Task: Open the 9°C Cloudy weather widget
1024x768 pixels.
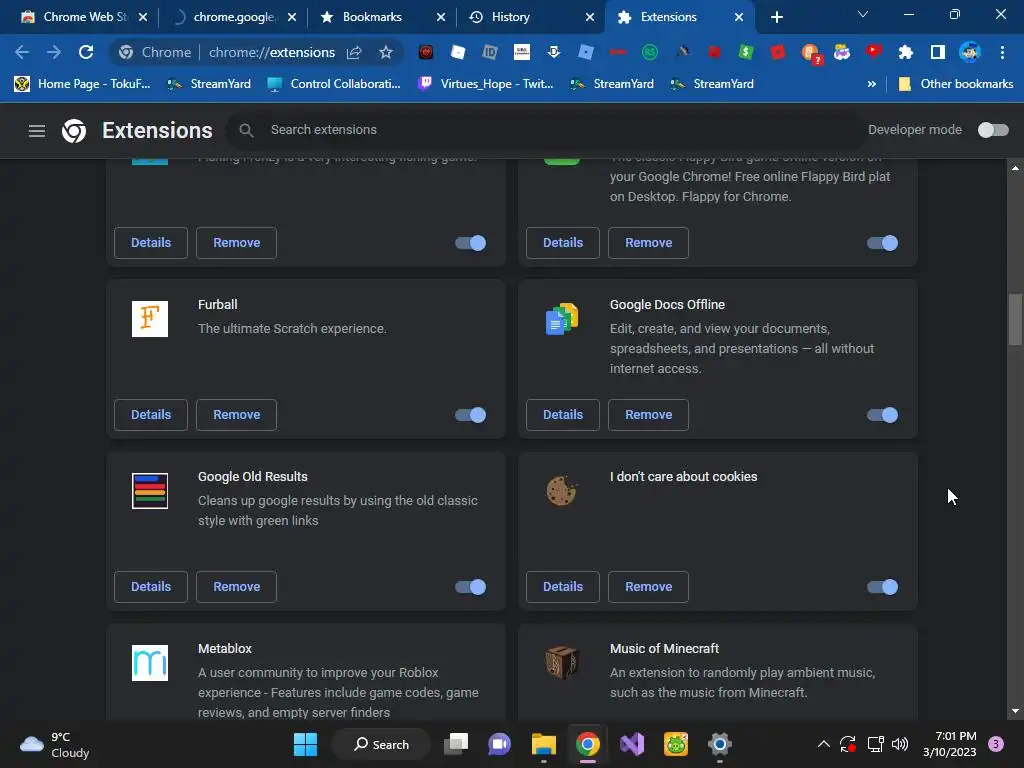Action: coord(54,744)
